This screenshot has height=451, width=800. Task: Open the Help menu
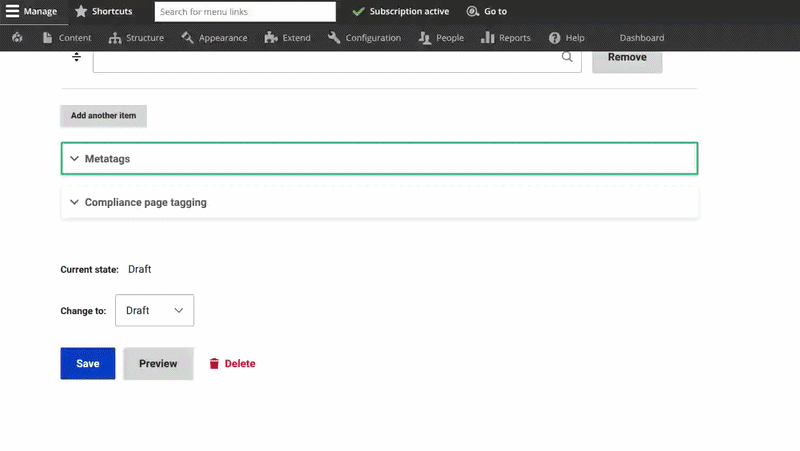pyautogui.click(x=574, y=38)
